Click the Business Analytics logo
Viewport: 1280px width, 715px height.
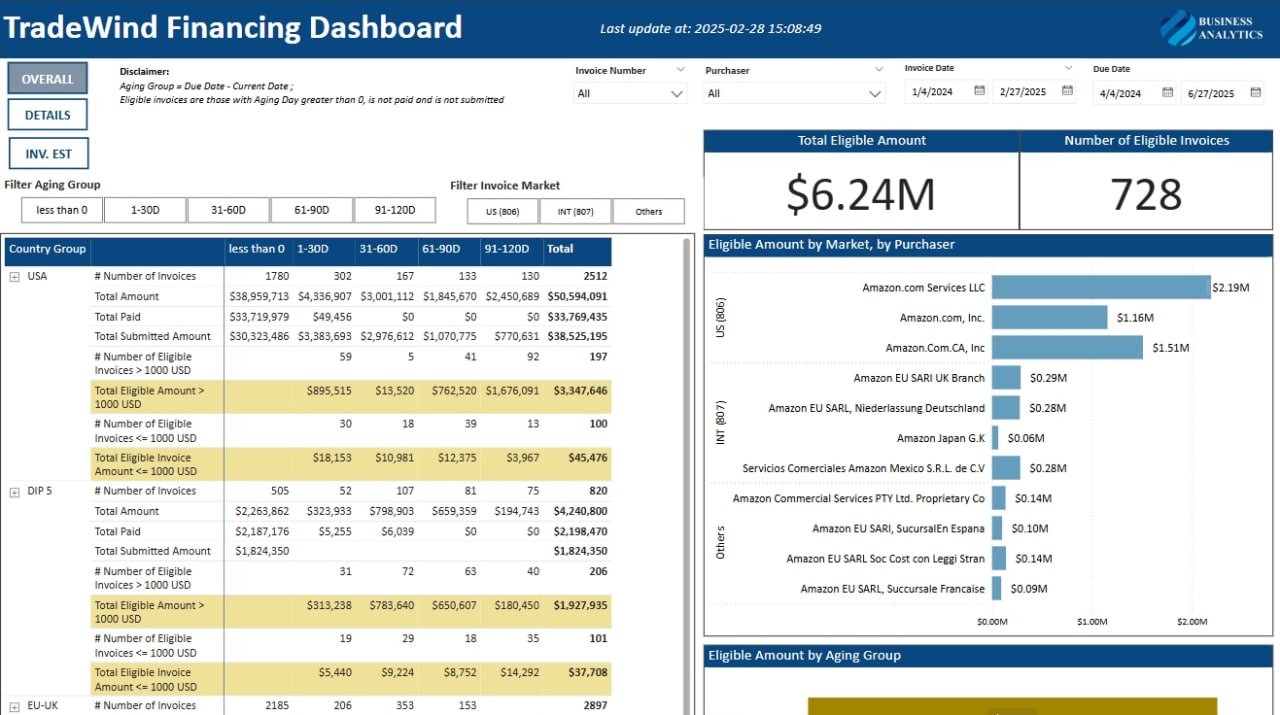[1212, 27]
